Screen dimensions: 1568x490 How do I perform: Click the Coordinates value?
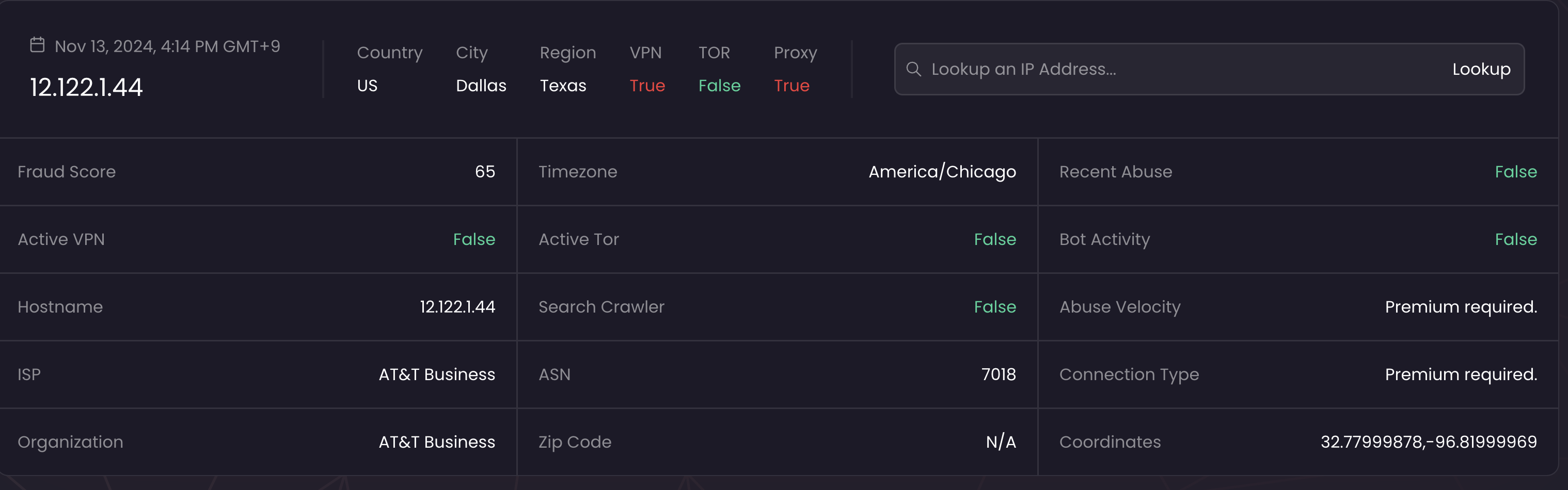click(x=1428, y=442)
